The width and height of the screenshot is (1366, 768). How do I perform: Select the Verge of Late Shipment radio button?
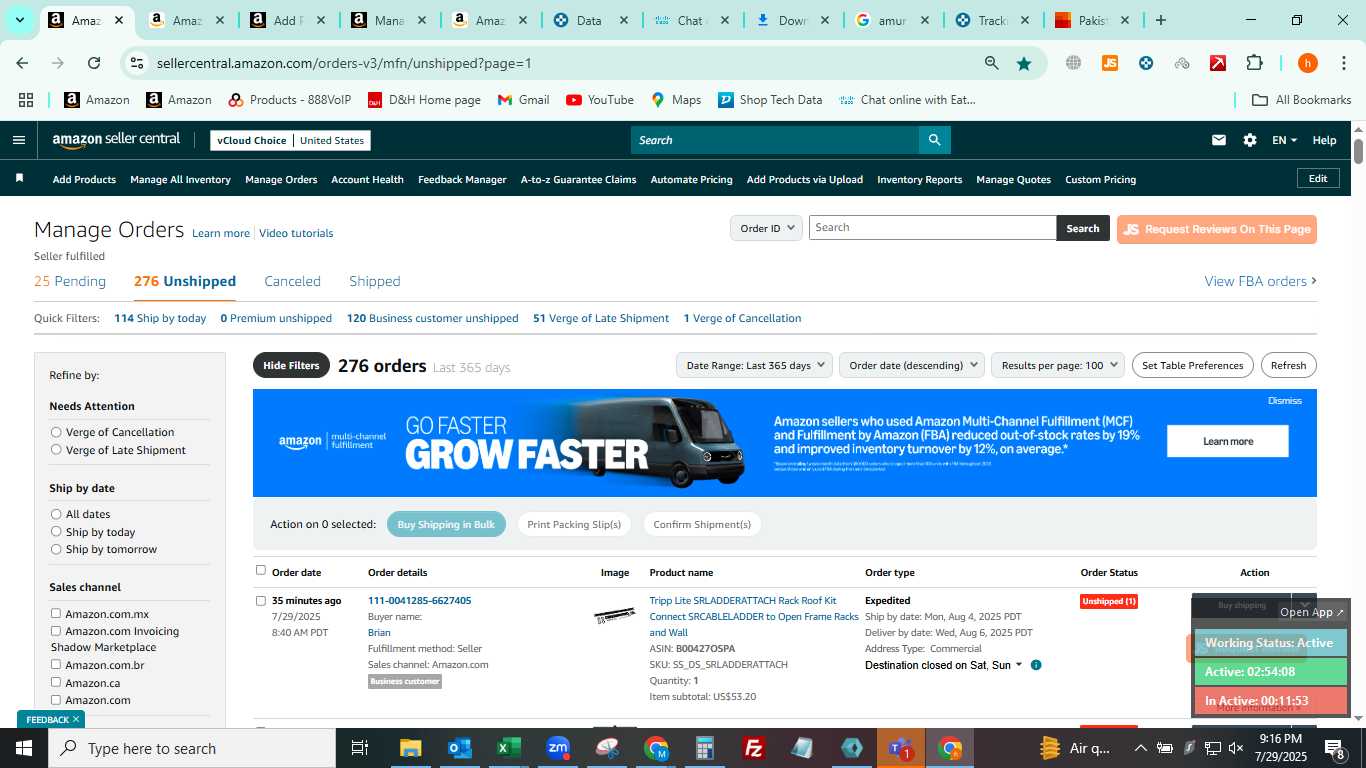click(56, 450)
